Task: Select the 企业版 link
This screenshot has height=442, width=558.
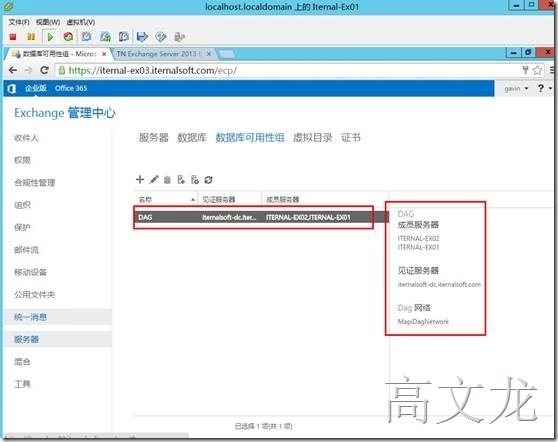Action: [x=36, y=88]
